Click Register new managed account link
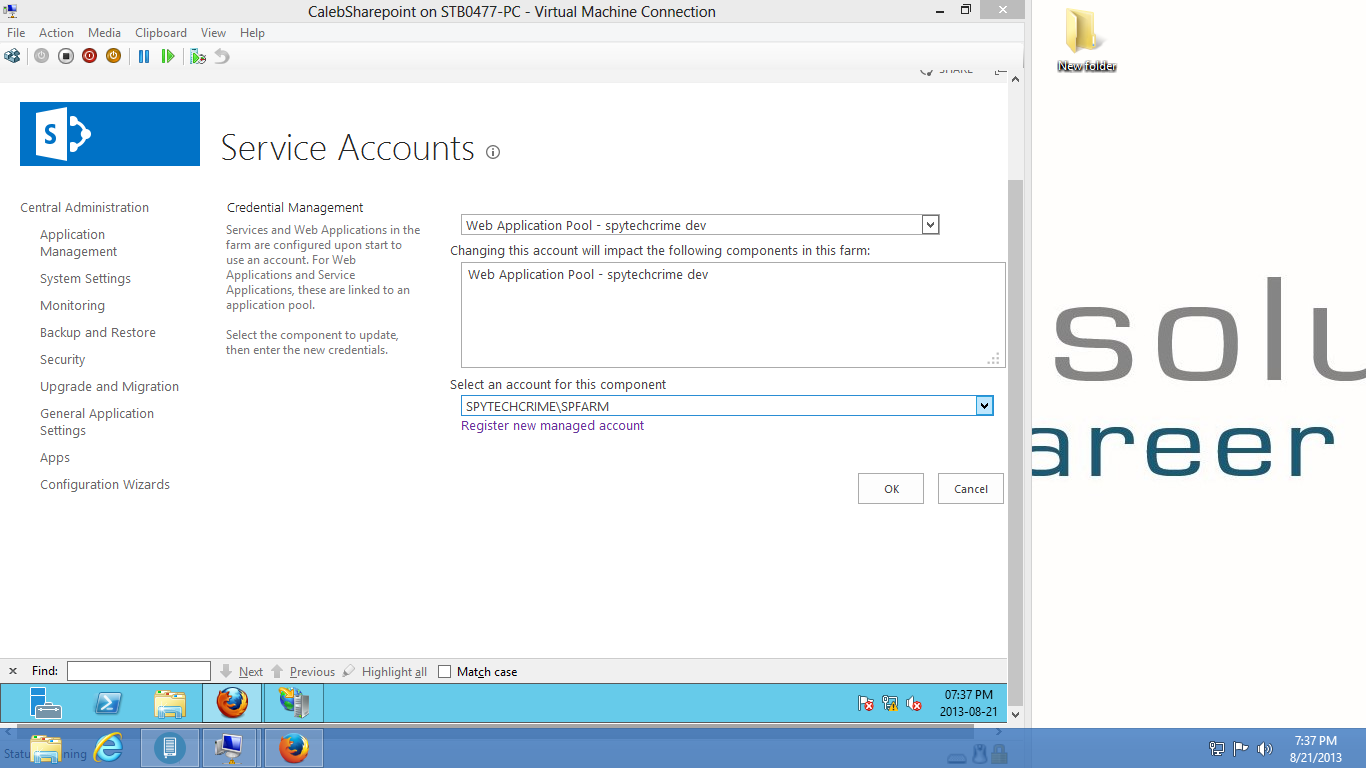Viewport: 1366px width, 768px height. [x=552, y=426]
